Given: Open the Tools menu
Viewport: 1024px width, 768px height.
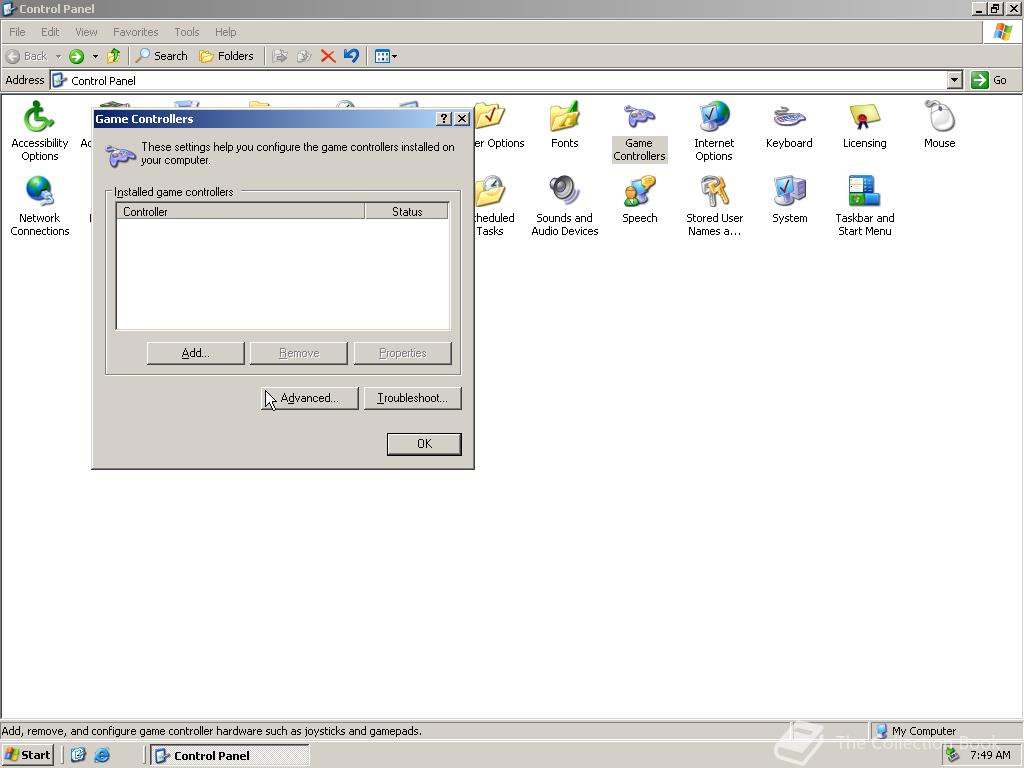Looking at the screenshot, I should pyautogui.click(x=186, y=31).
